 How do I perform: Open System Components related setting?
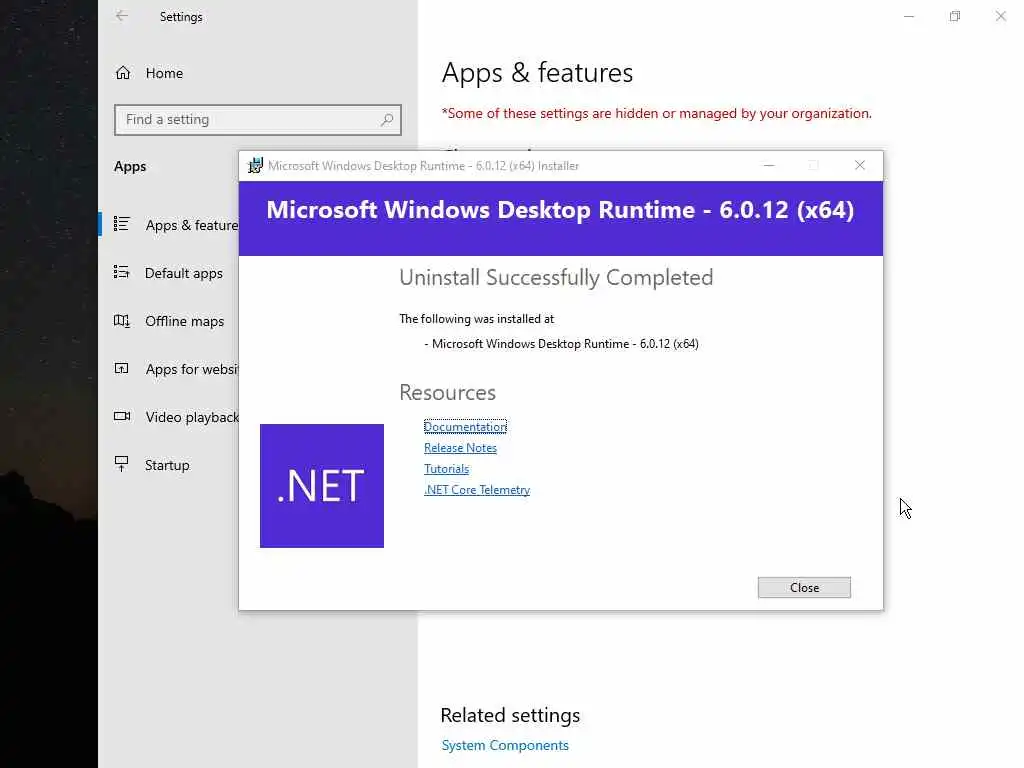tap(505, 745)
